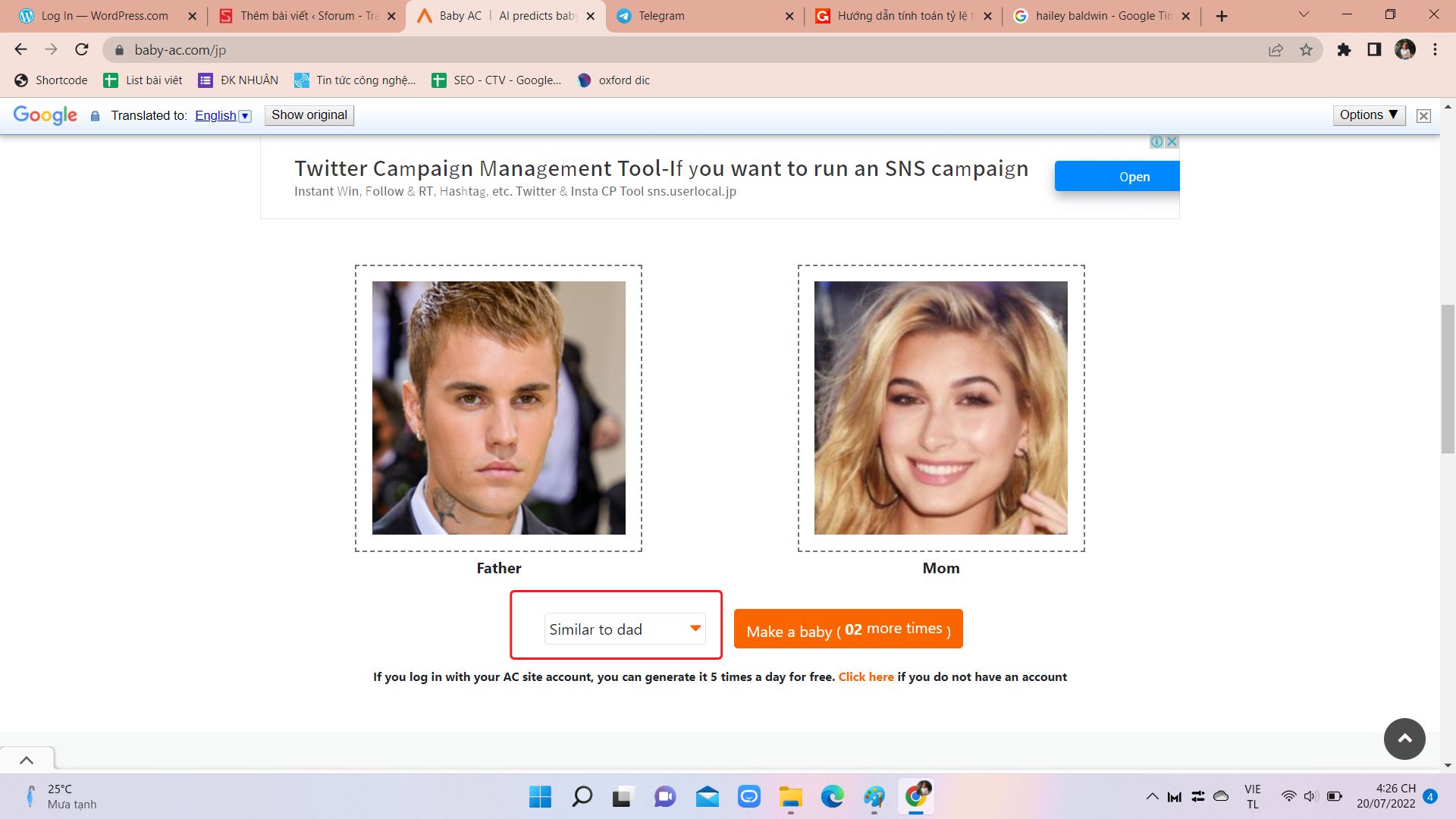This screenshot has height=819, width=1456.
Task: Open the Tin tức công nghệ bookmark
Action: click(355, 80)
